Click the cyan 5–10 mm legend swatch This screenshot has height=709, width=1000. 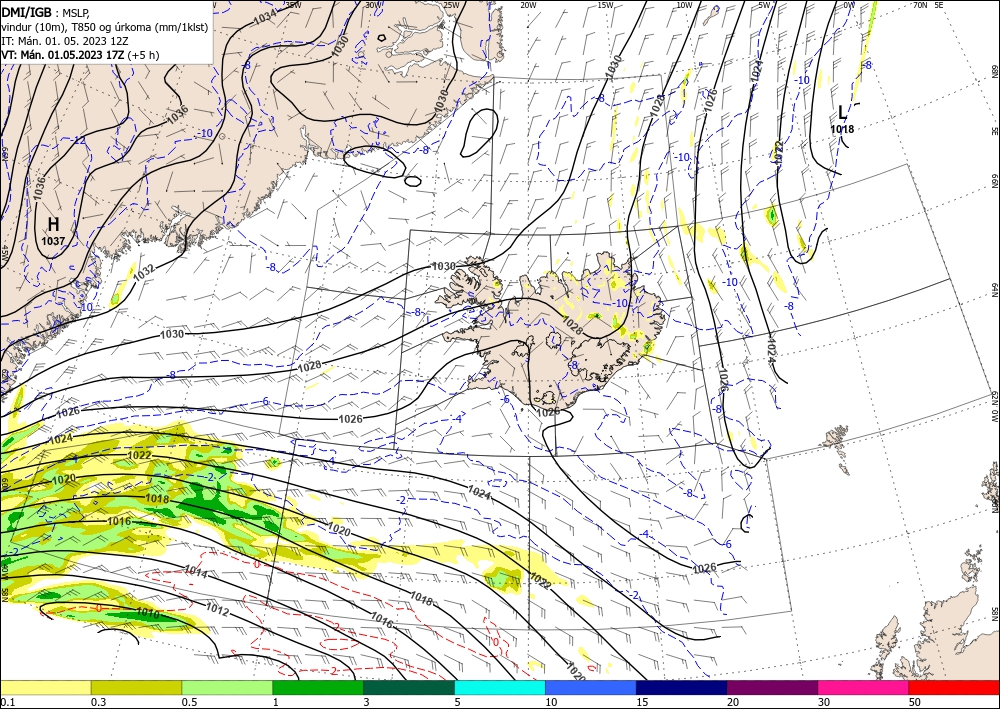click(500, 687)
